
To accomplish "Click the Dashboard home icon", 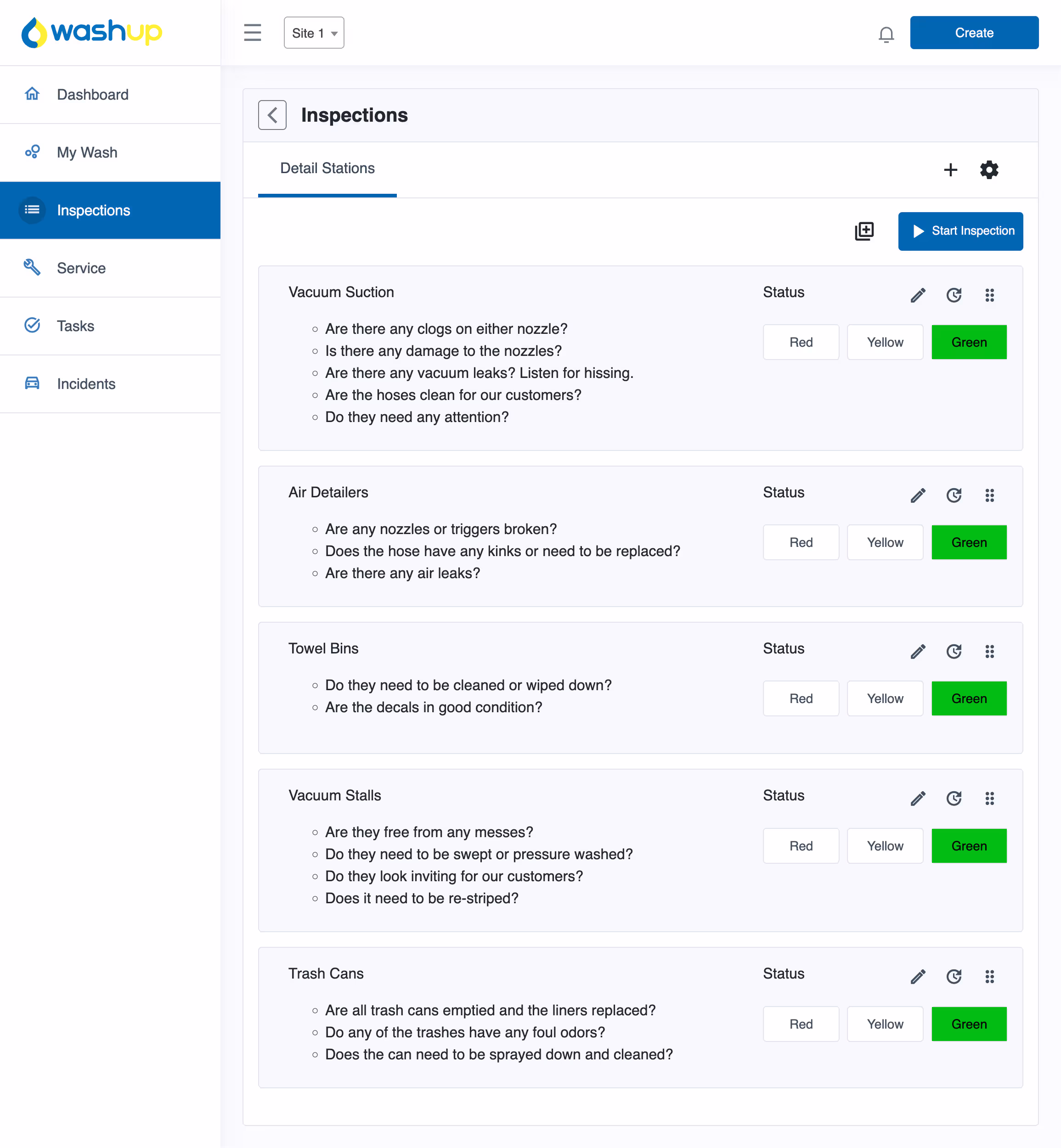I will click(x=32, y=94).
